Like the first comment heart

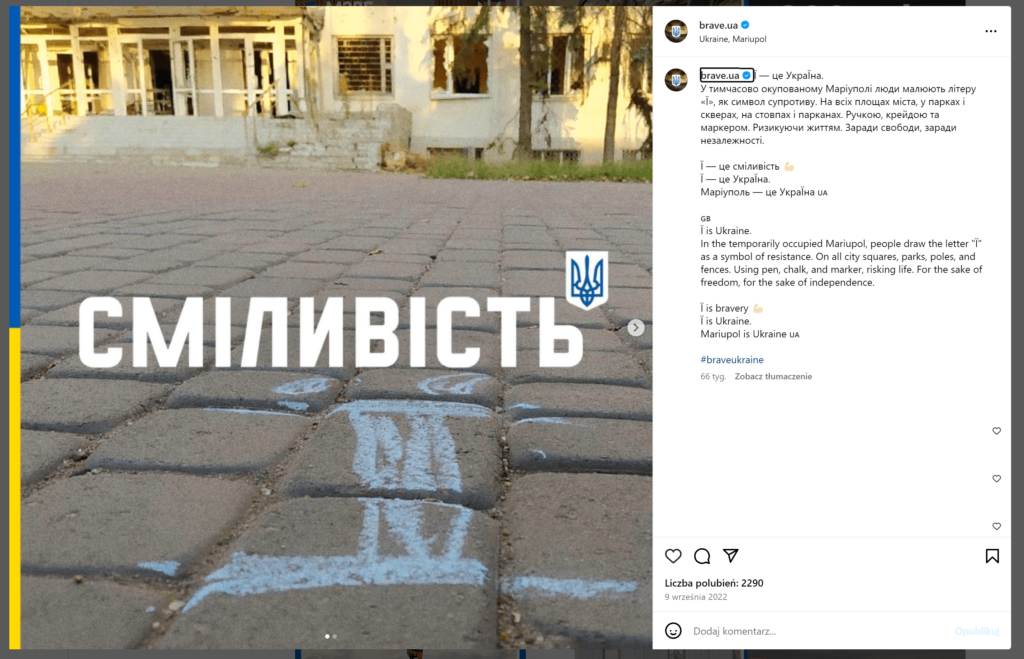[997, 431]
